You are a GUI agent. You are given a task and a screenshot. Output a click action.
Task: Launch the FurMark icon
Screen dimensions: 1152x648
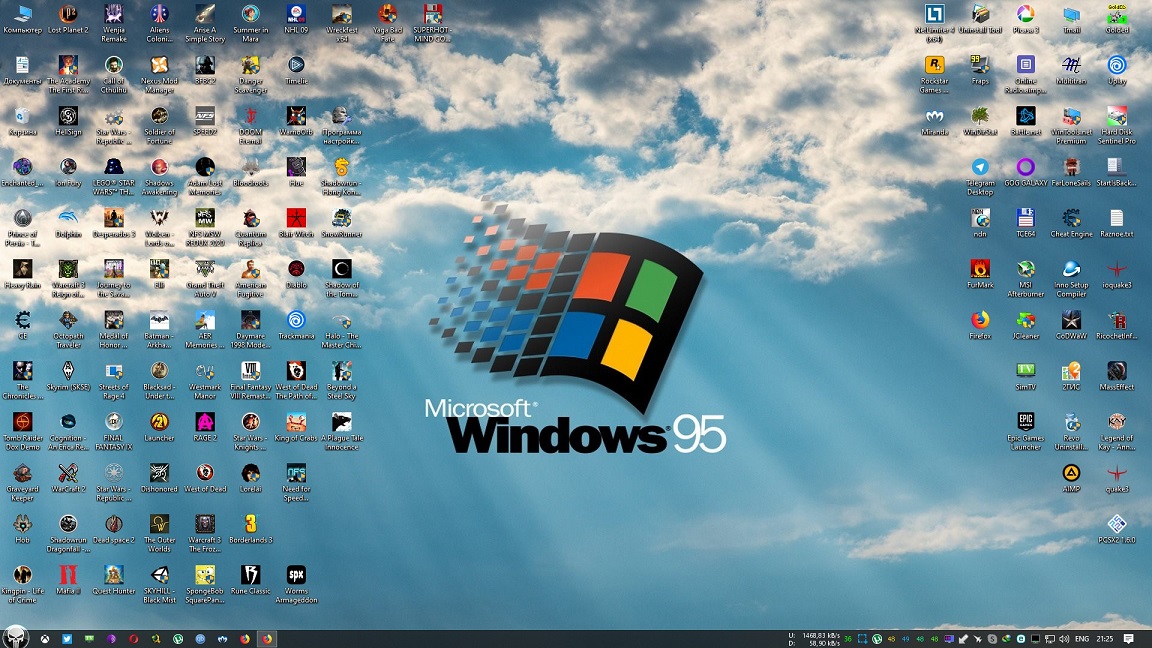point(980,273)
